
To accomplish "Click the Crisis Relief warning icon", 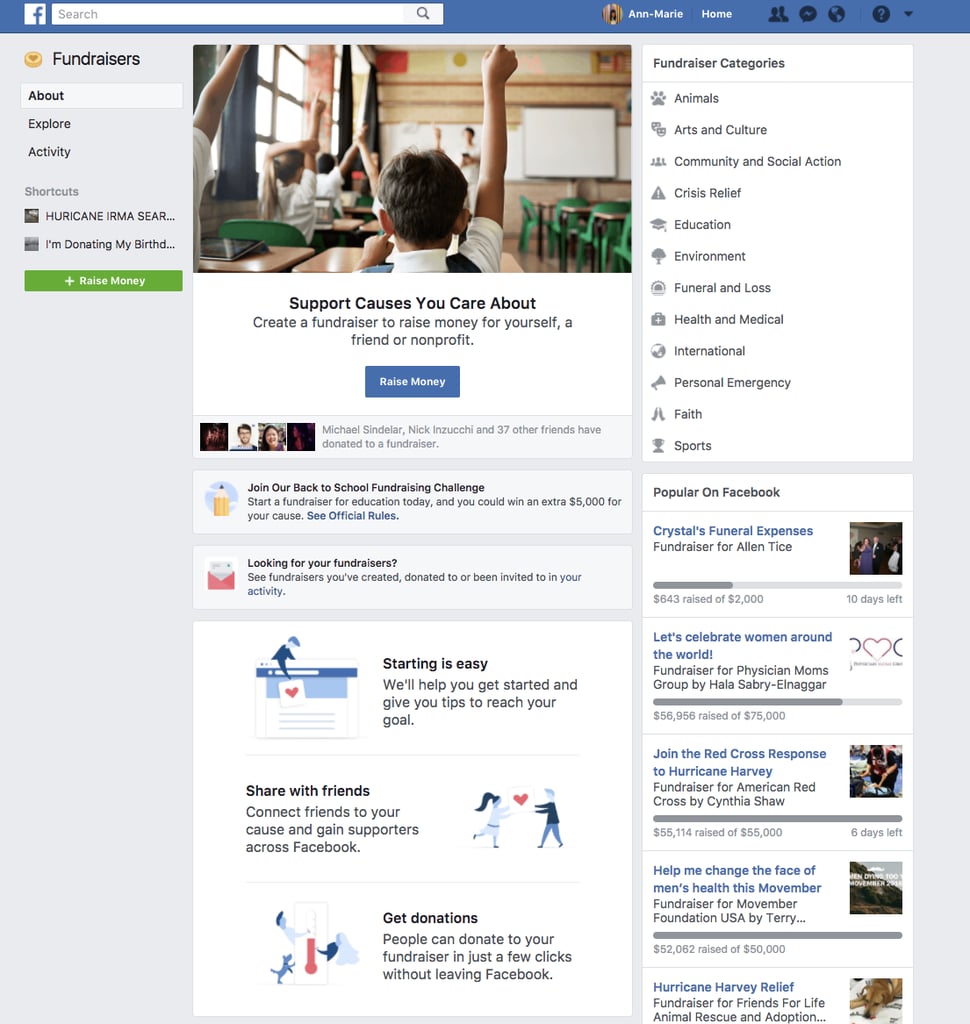I will [x=658, y=193].
